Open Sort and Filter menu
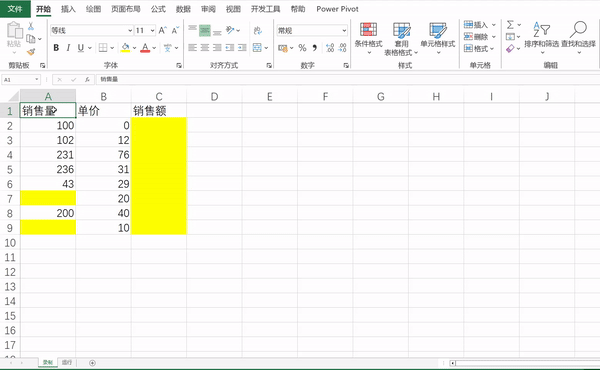The image size is (600, 370). click(541, 37)
